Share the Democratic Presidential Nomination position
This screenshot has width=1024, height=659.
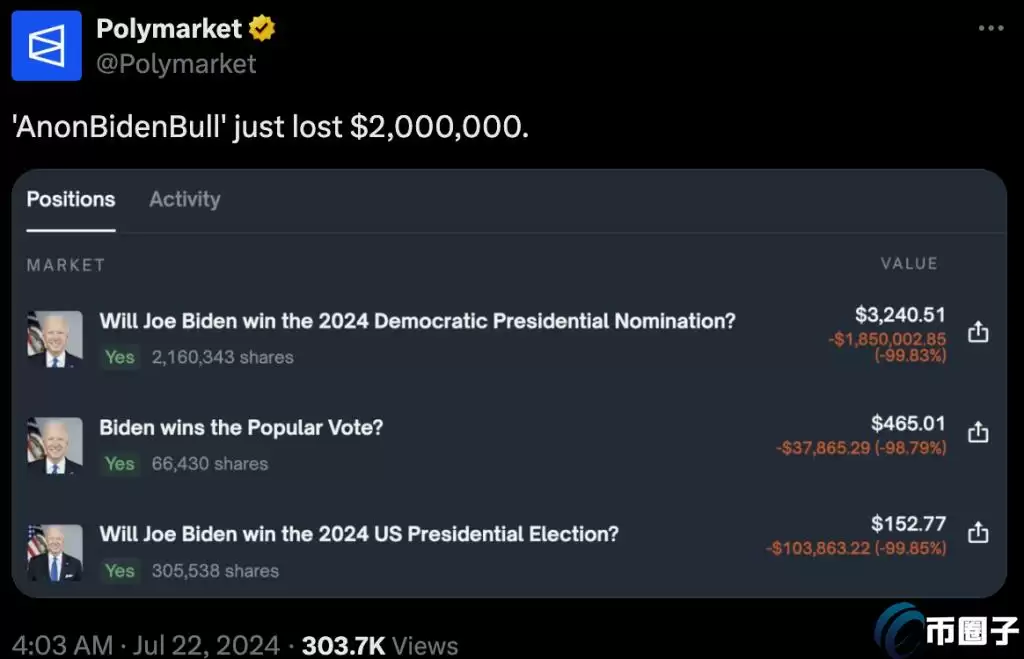[x=978, y=332]
